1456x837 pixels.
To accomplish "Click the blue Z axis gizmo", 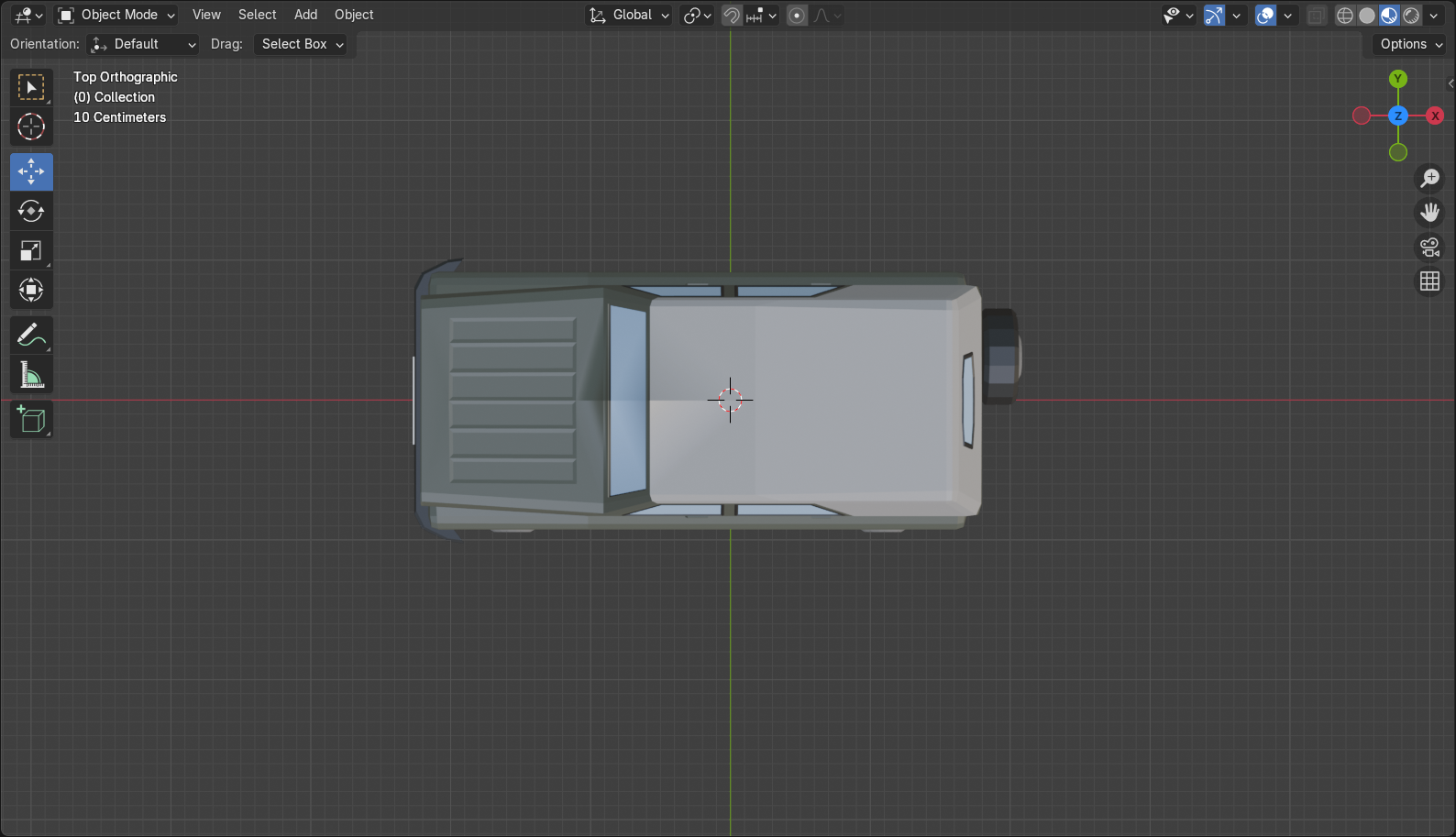I will click(x=1397, y=116).
